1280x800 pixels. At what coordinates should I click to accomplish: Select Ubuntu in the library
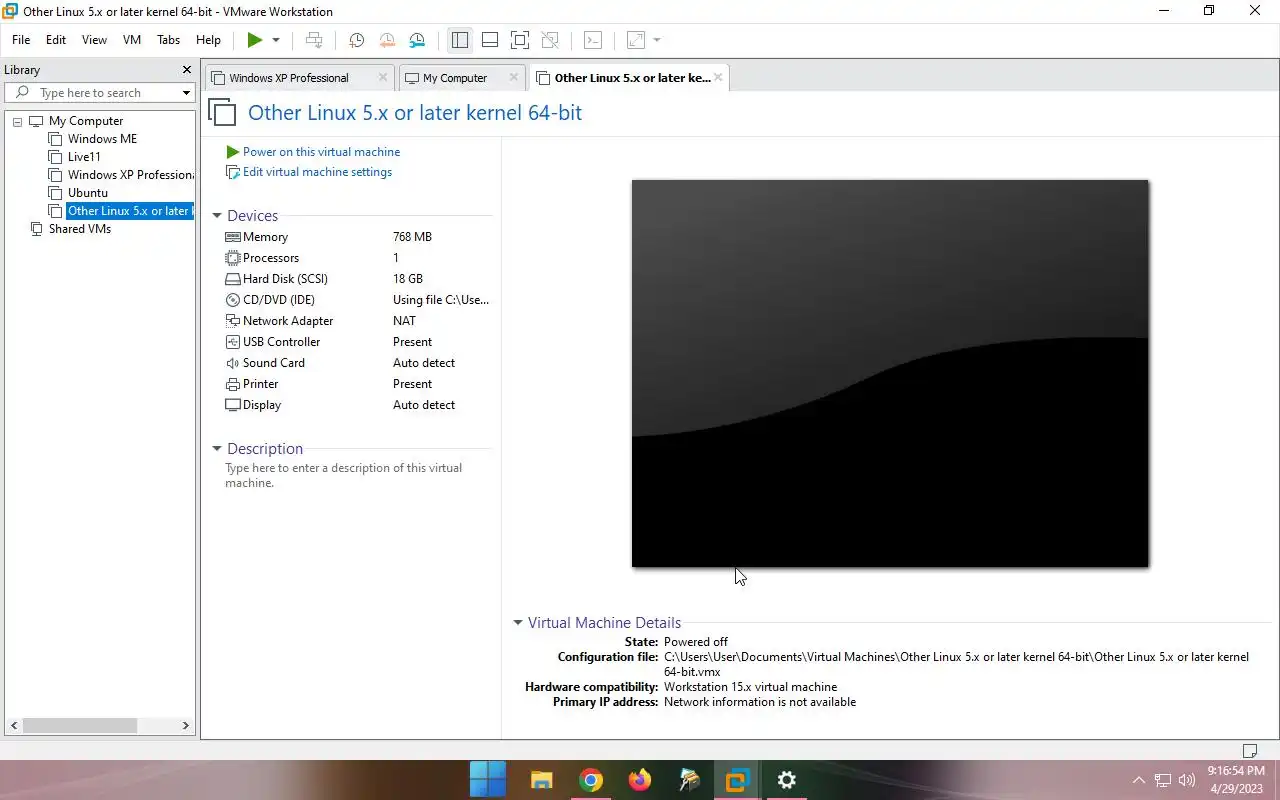point(88,193)
